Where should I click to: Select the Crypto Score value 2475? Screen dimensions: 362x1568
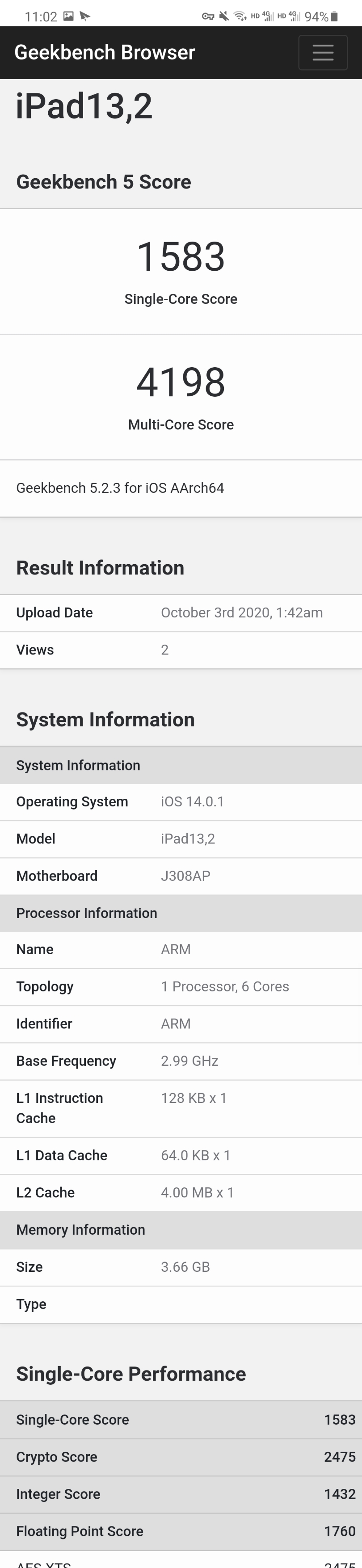[x=340, y=1457]
